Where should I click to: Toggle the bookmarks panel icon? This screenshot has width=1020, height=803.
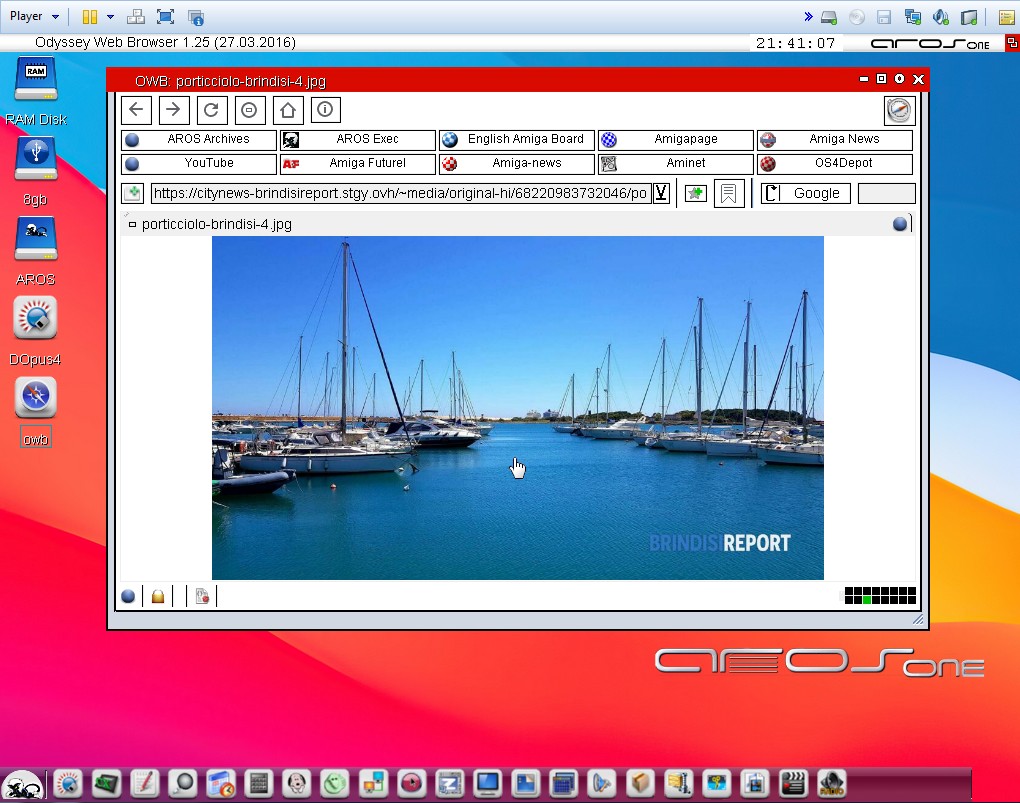tap(729, 193)
